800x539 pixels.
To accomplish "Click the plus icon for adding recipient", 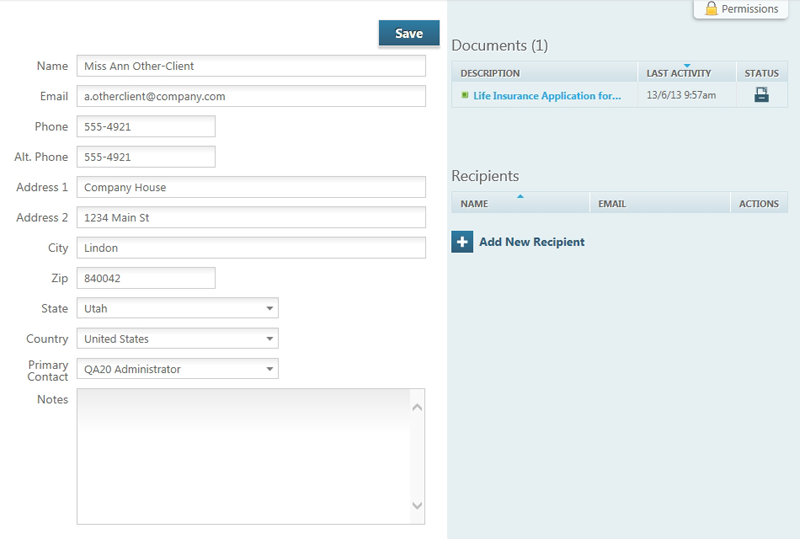I will coord(462,242).
